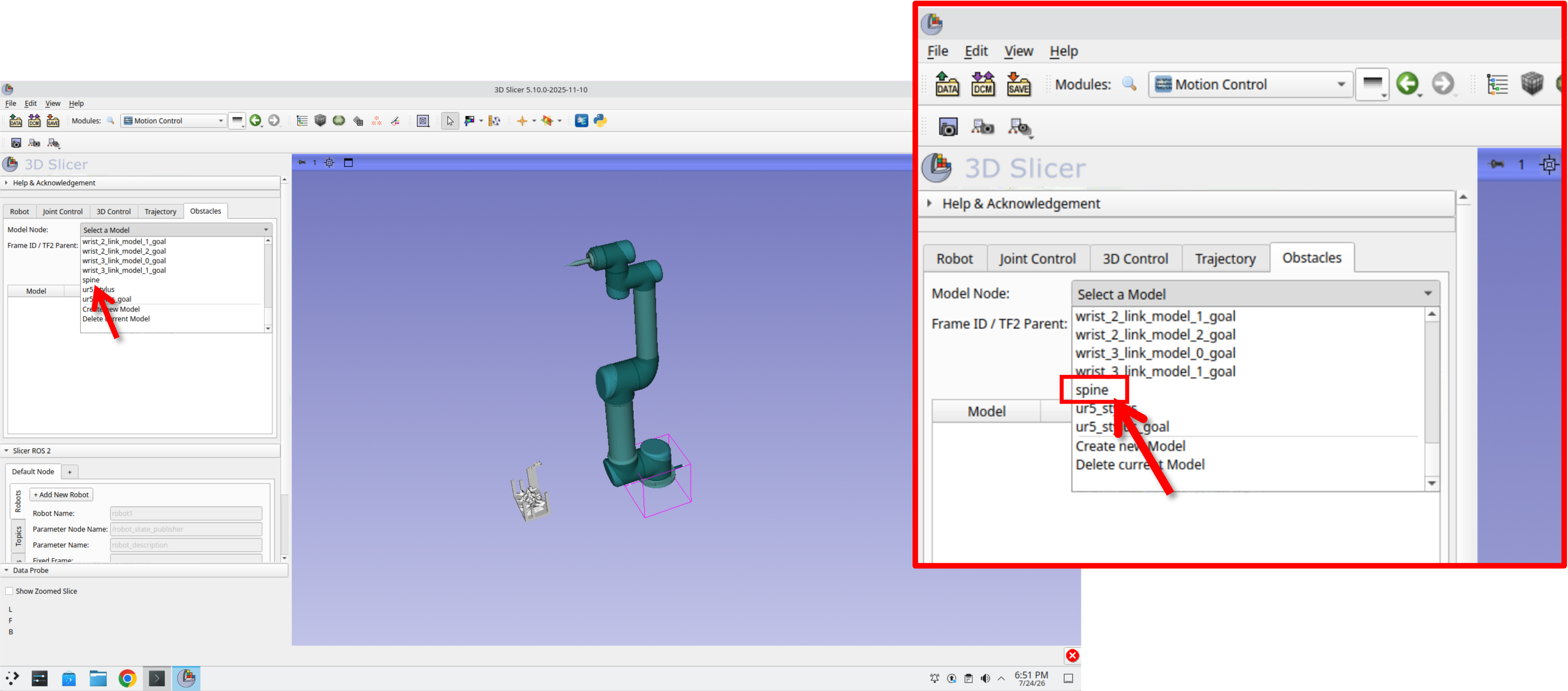Viewport: 1568px width, 691px height.
Task: Open the crosshair options dropdown arrow
Action: 534,121
